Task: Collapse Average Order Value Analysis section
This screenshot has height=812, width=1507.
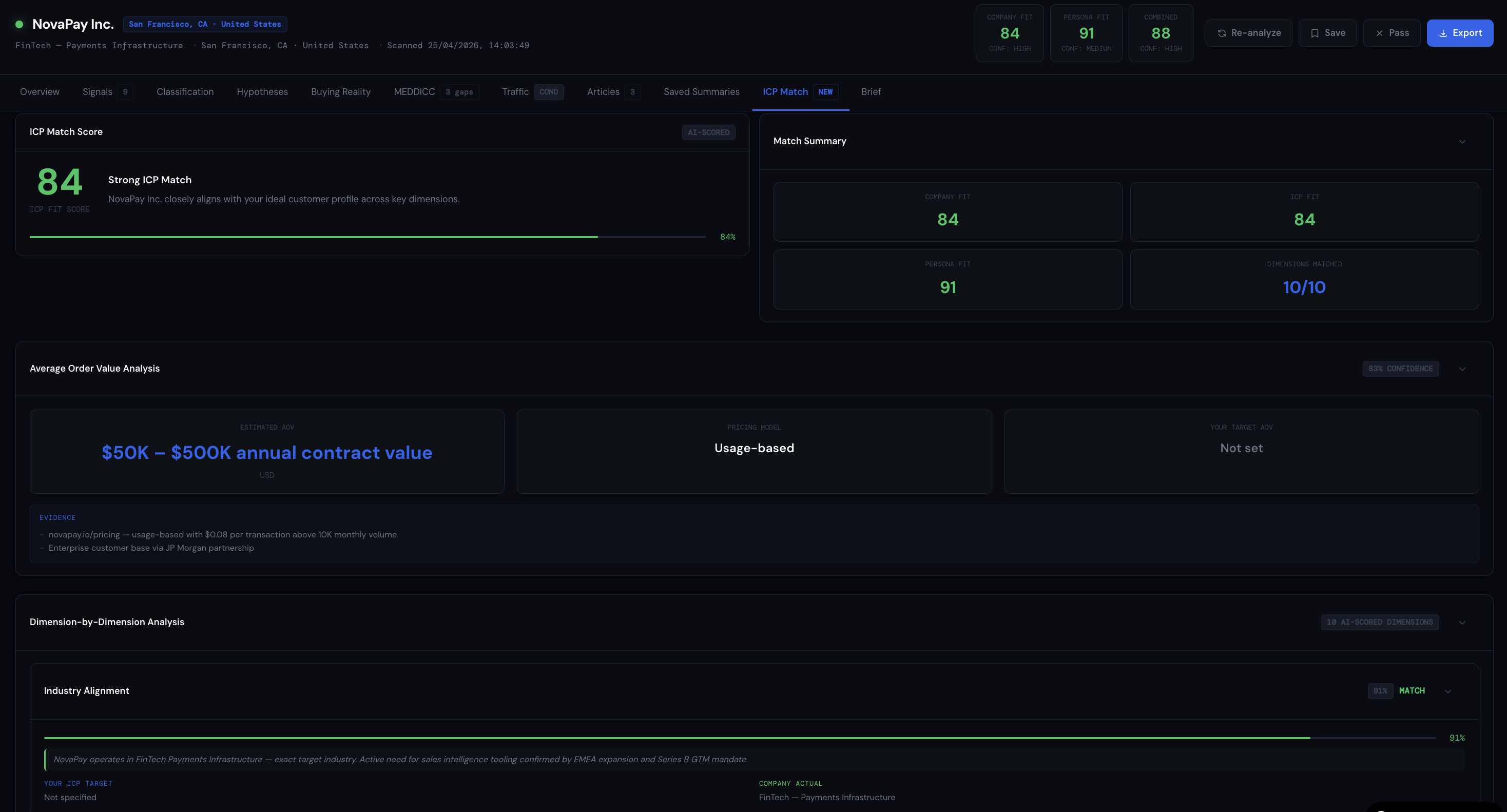Action: pos(1462,369)
